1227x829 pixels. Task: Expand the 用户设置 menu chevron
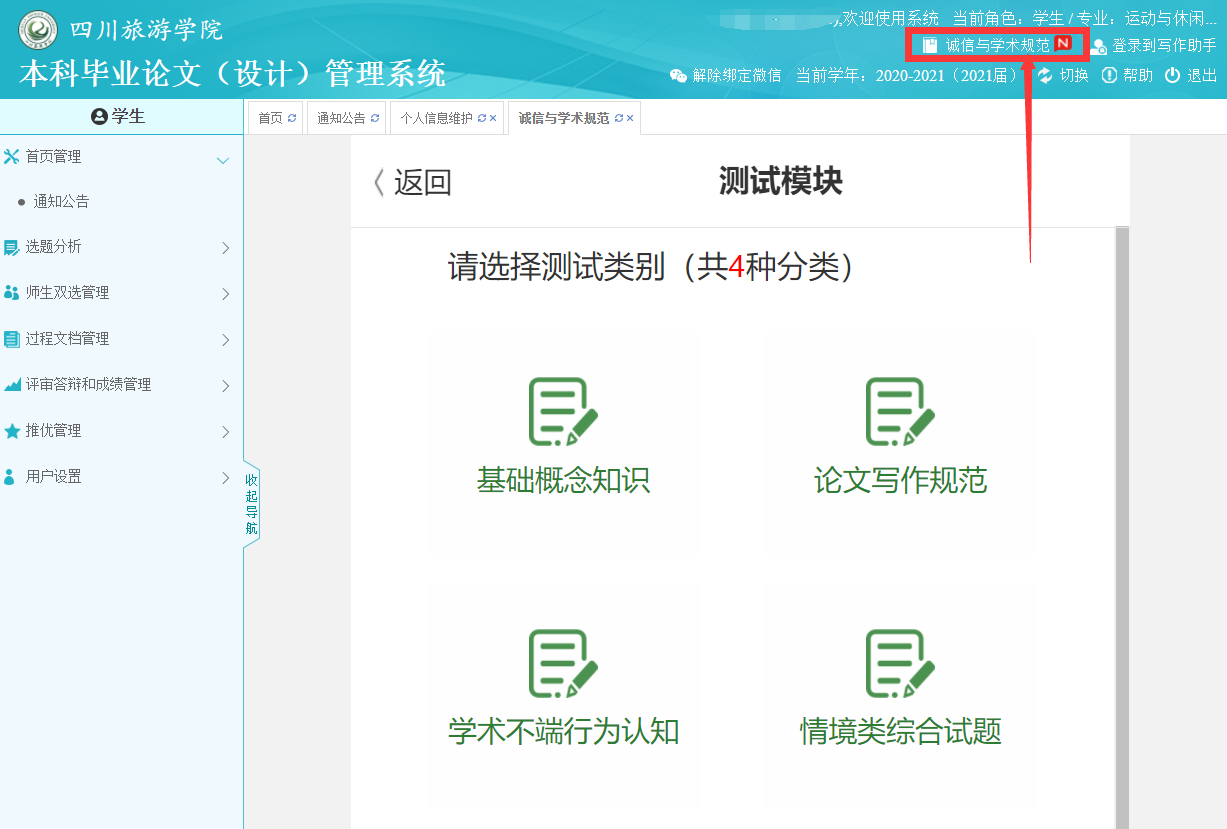point(226,478)
